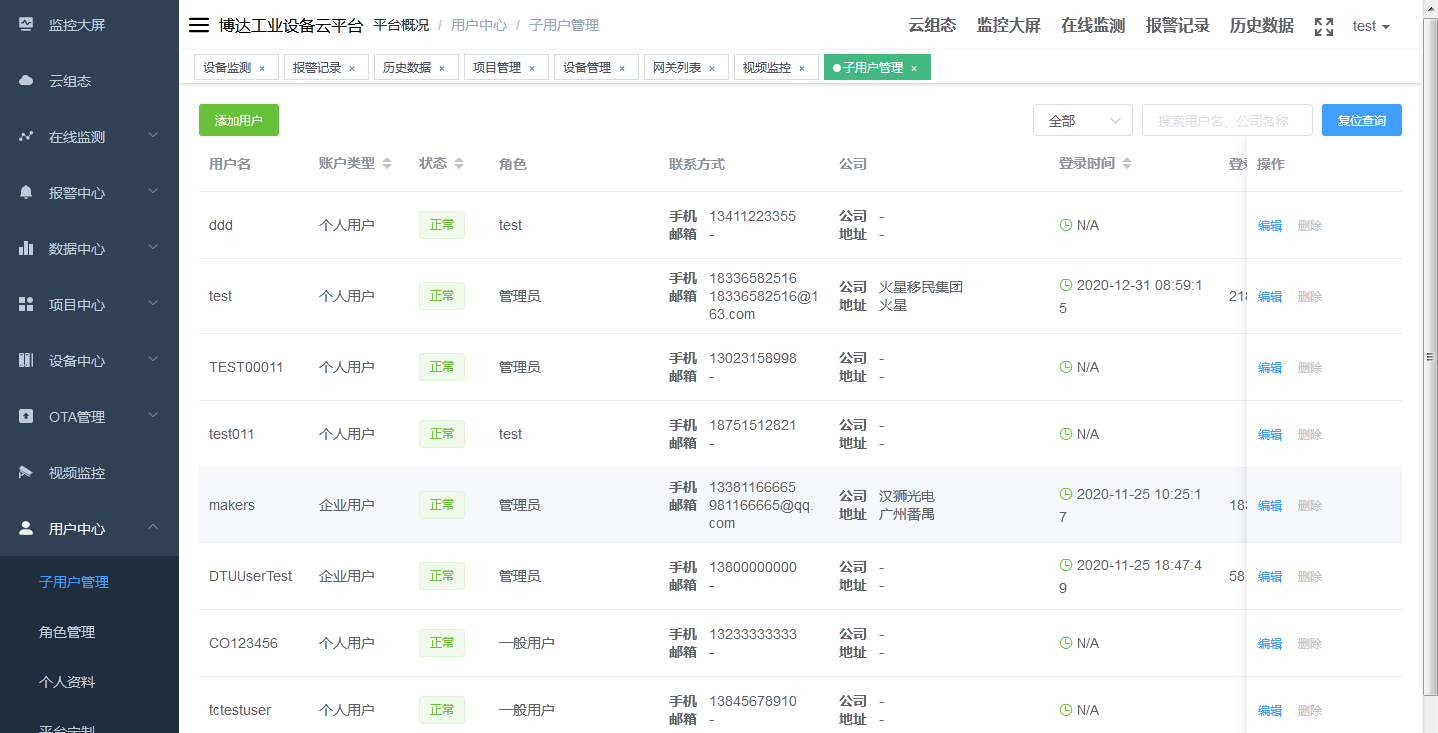Image resolution: width=1438 pixels, height=733 pixels.
Task: Click the 添加用户 button
Action: coord(238,119)
